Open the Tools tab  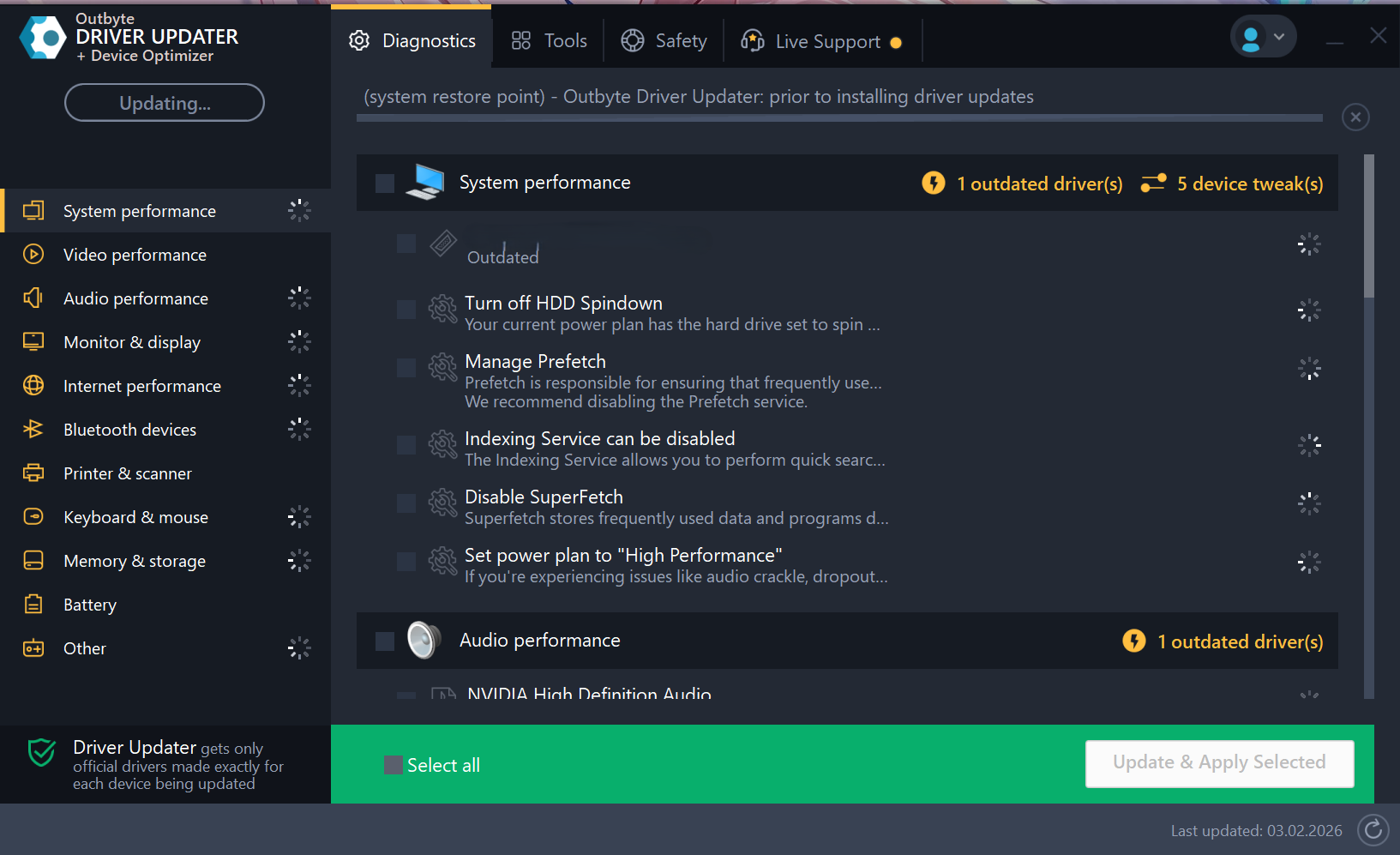coord(550,40)
